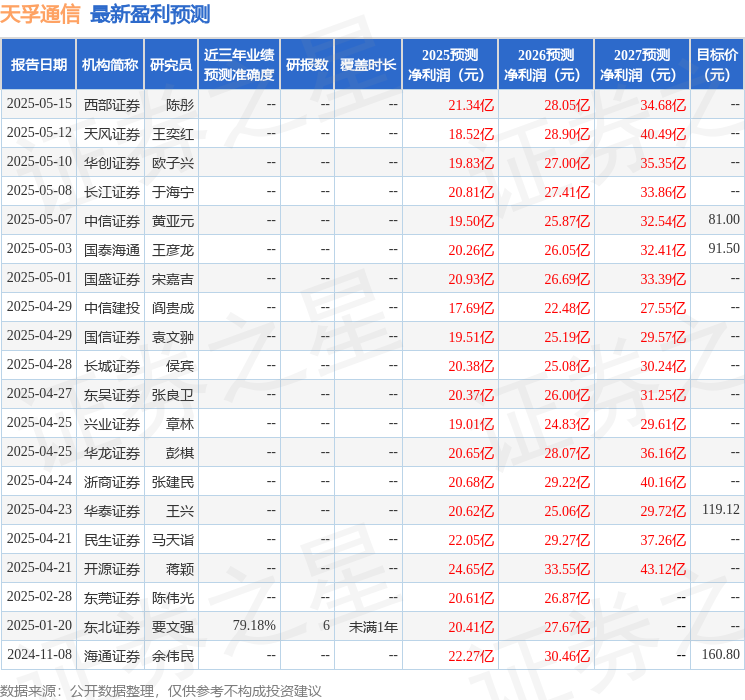Click the 2025-05-07 report date cell
This screenshot has width=745, height=700.
[x=39, y=220]
